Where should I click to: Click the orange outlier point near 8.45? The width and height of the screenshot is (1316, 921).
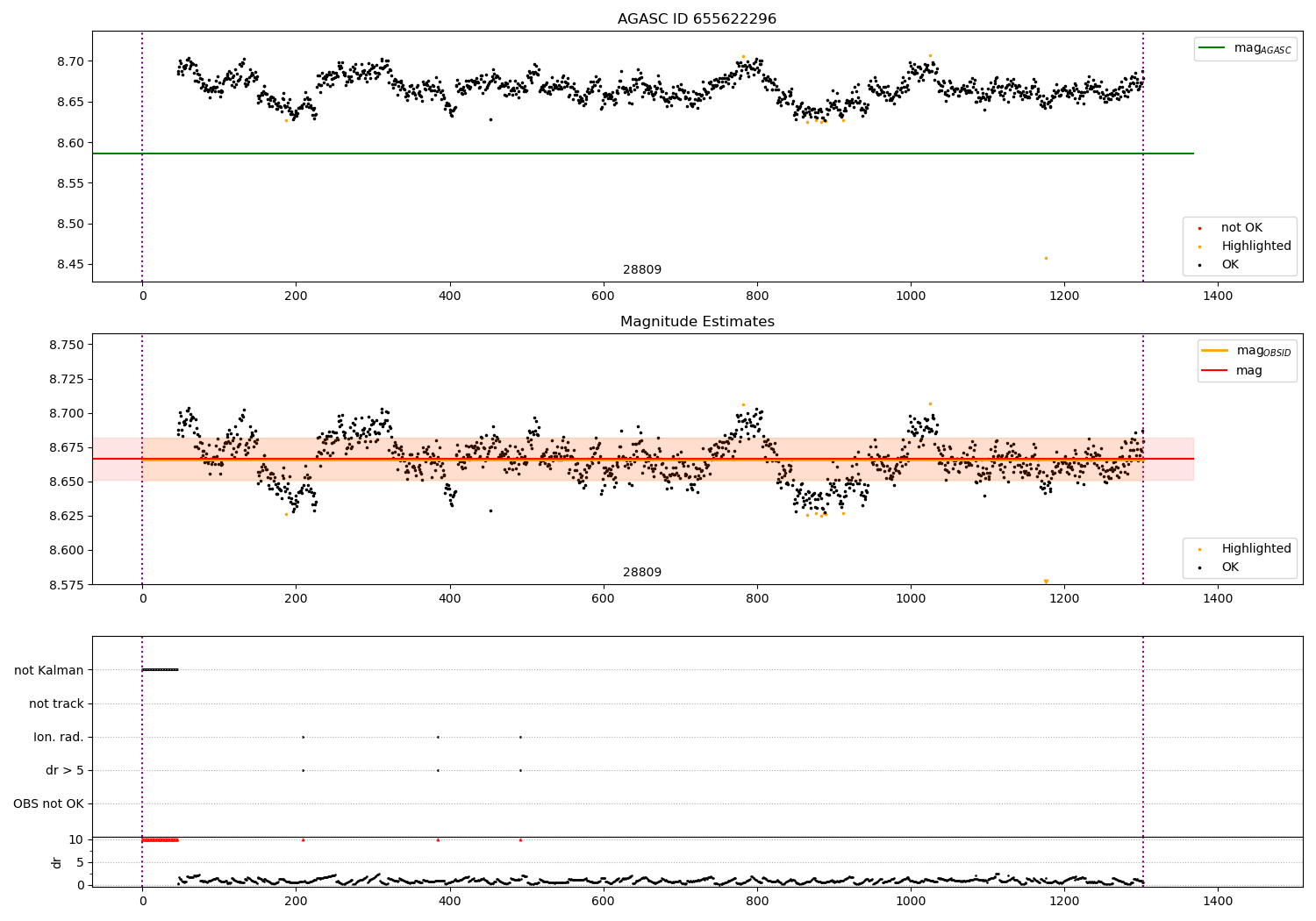(x=1046, y=258)
